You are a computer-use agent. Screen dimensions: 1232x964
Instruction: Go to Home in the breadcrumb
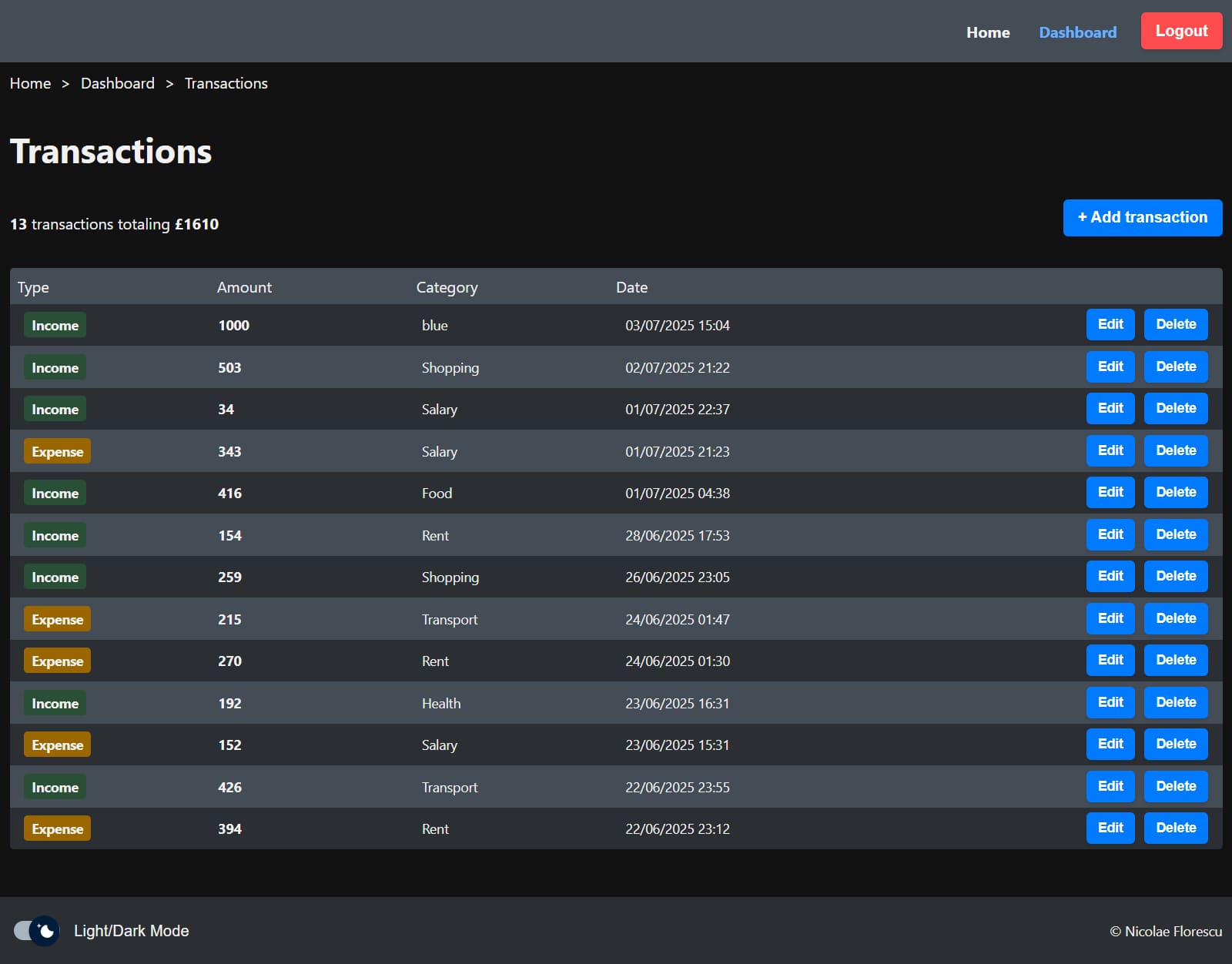(x=30, y=83)
